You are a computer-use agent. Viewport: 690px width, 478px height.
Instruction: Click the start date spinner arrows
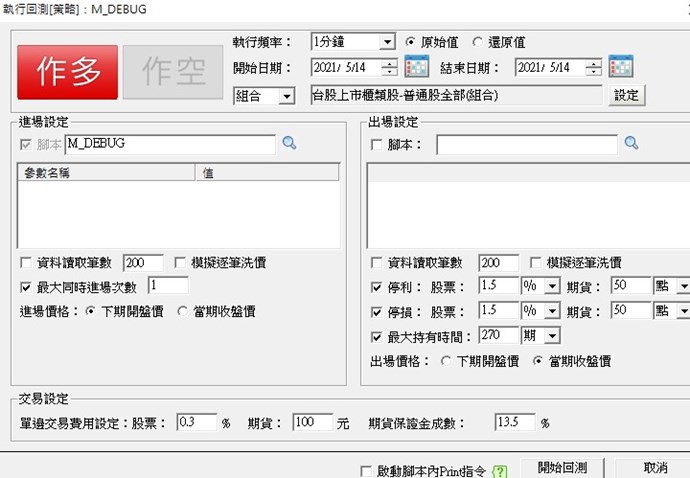coord(390,68)
